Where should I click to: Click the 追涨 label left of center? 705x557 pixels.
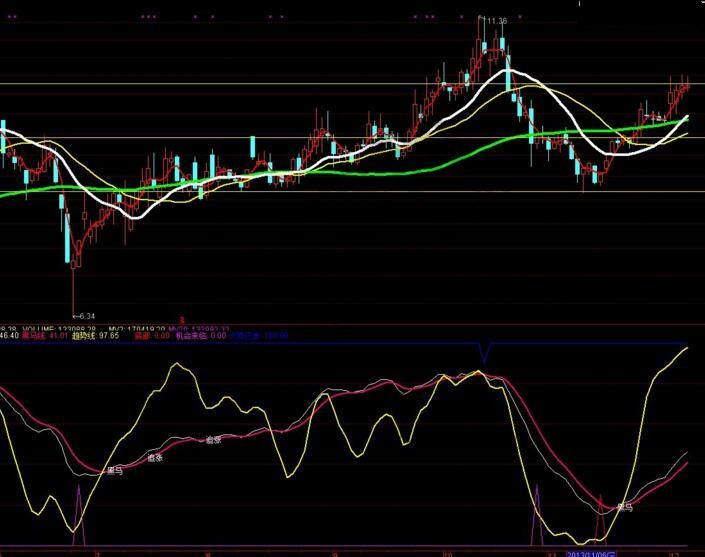(x=155, y=457)
